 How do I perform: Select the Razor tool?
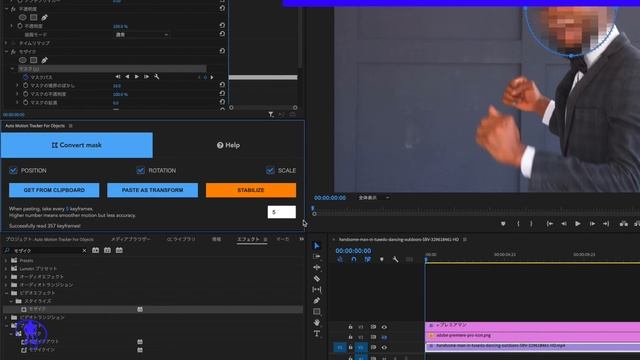pos(317,279)
